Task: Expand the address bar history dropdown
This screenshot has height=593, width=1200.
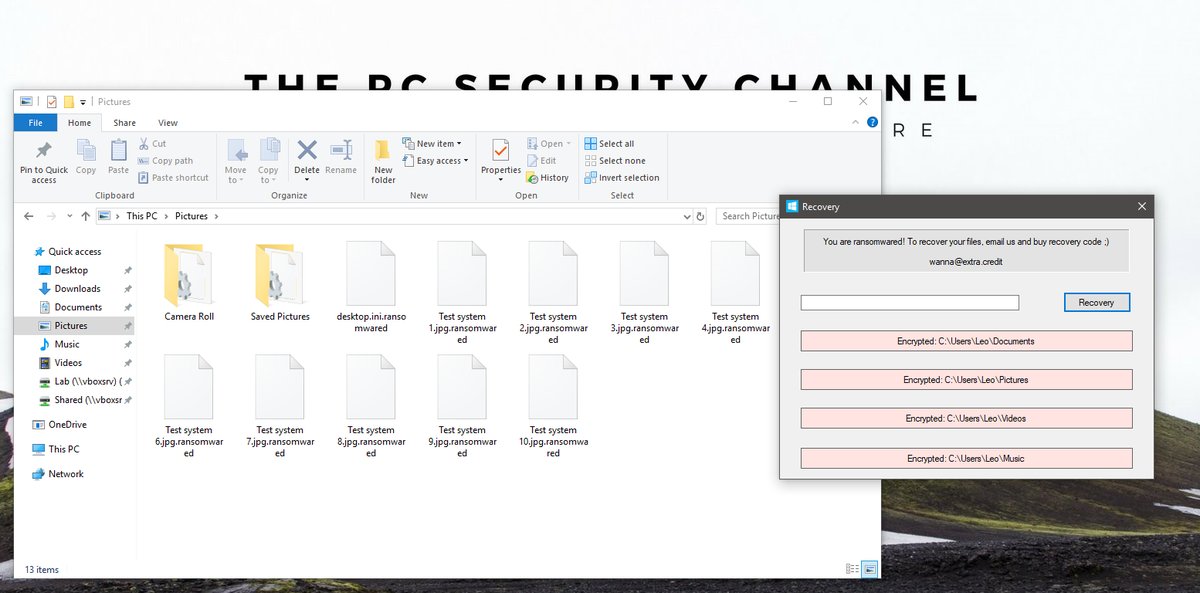Action: click(x=687, y=216)
